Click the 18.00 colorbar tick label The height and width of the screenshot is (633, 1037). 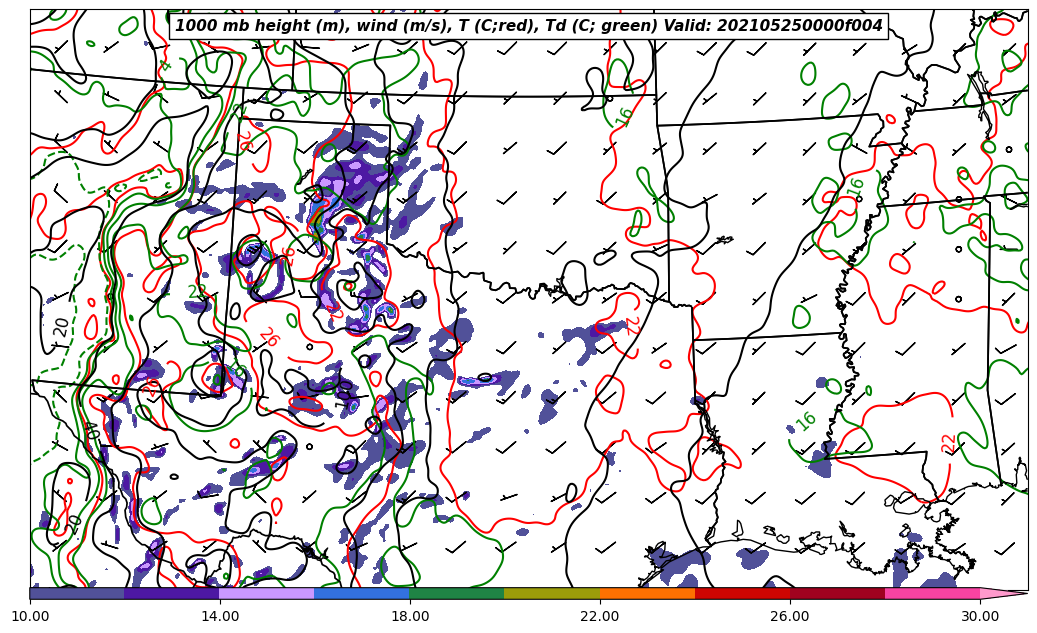pos(410,616)
